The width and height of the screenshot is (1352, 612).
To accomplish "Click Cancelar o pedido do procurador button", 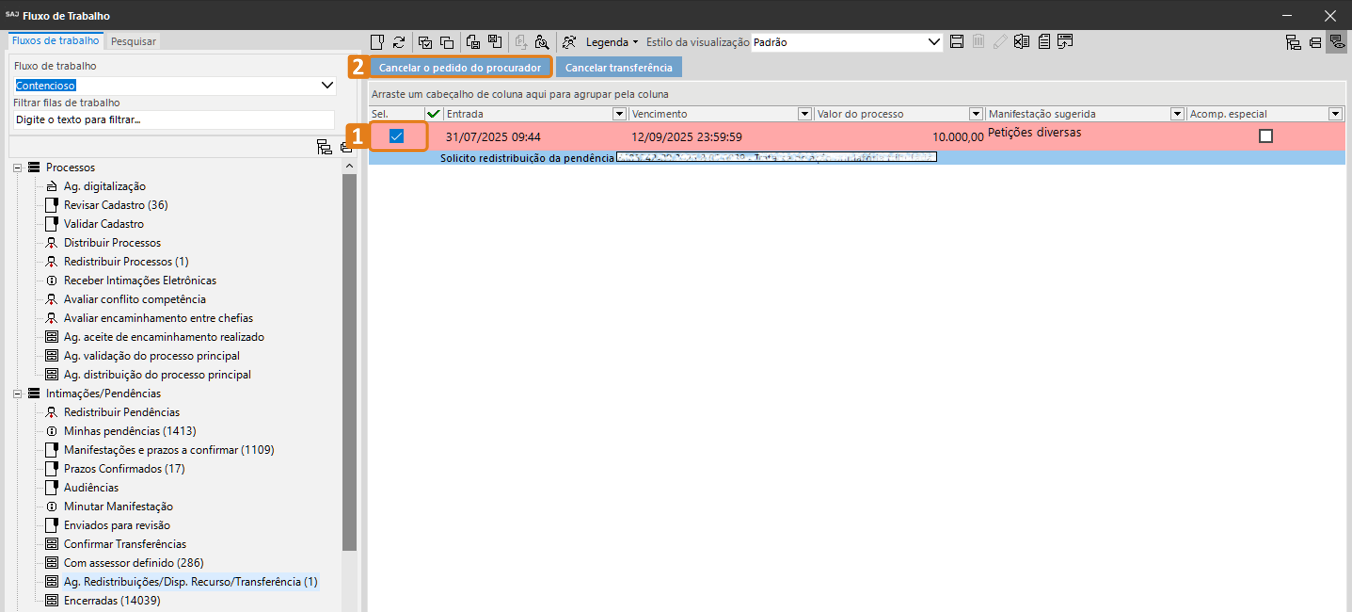I will (x=460, y=68).
